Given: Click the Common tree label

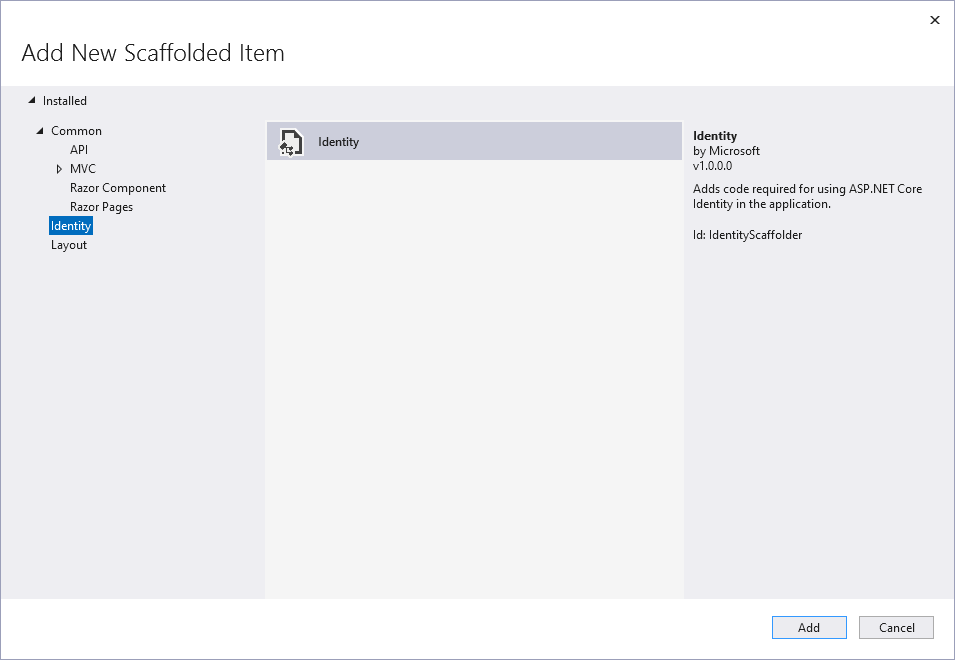Looking at the screenshot, I should tap(76, 131).
